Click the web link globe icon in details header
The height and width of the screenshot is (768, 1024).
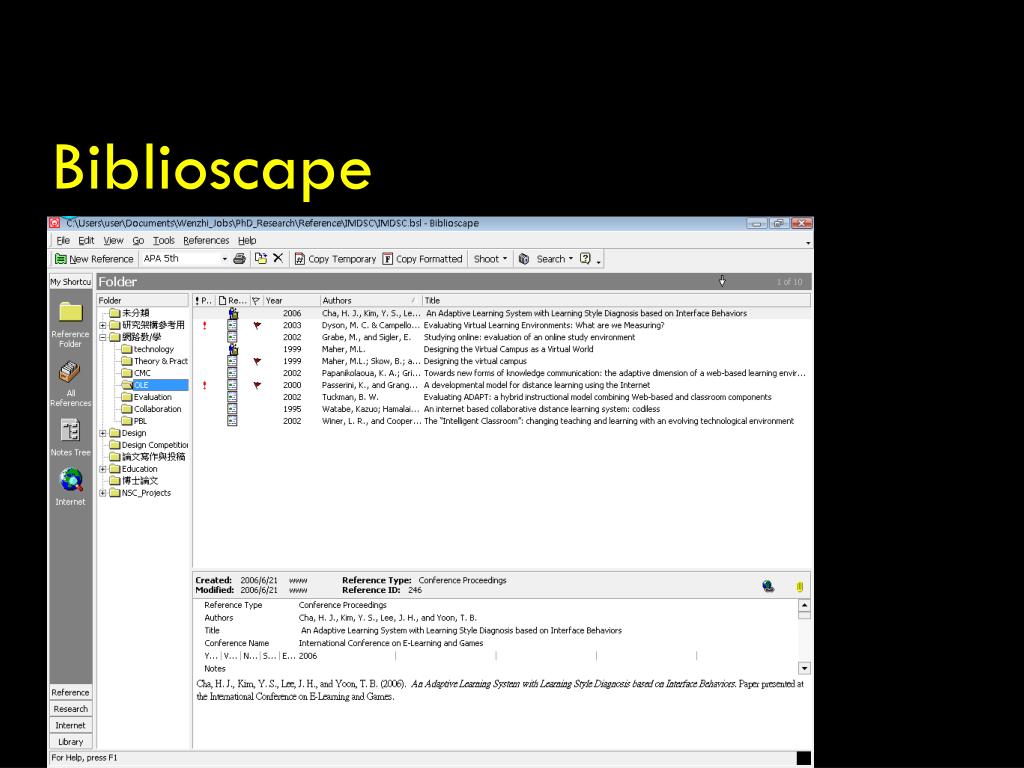pyautogui.click(x=769, y=586)
